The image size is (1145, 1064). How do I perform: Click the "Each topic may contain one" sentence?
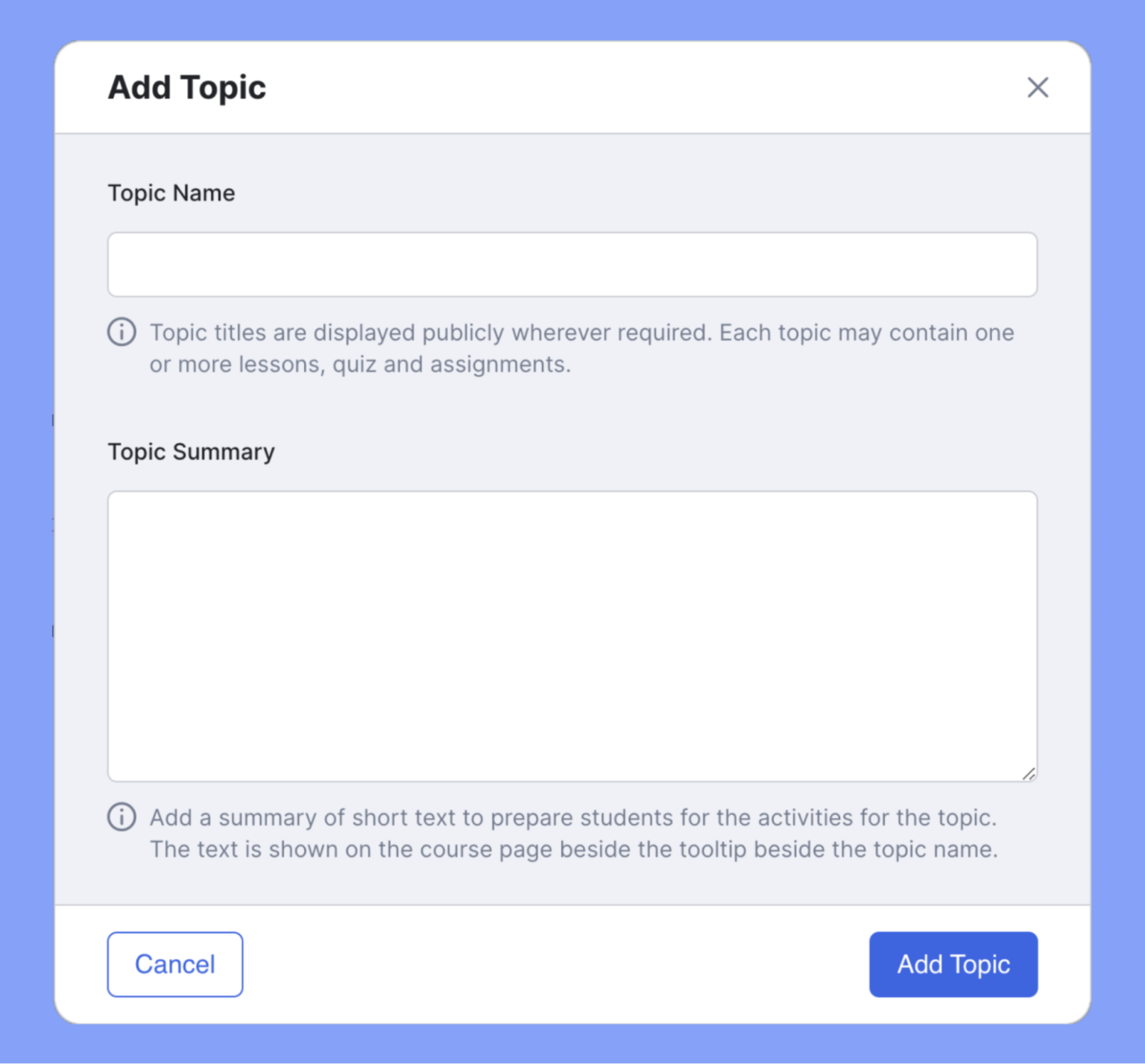pos(866,333)
